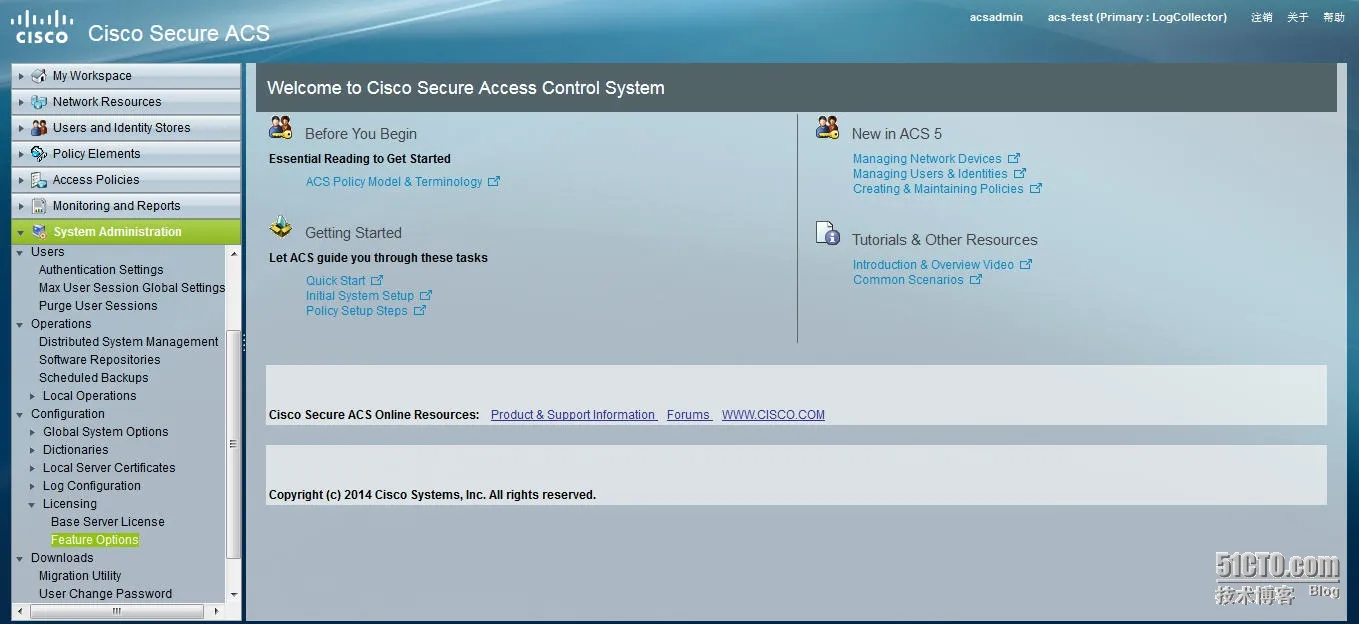Click the New in ACS 5 icon
The image size is (1359, 624).
click(828, 128)
